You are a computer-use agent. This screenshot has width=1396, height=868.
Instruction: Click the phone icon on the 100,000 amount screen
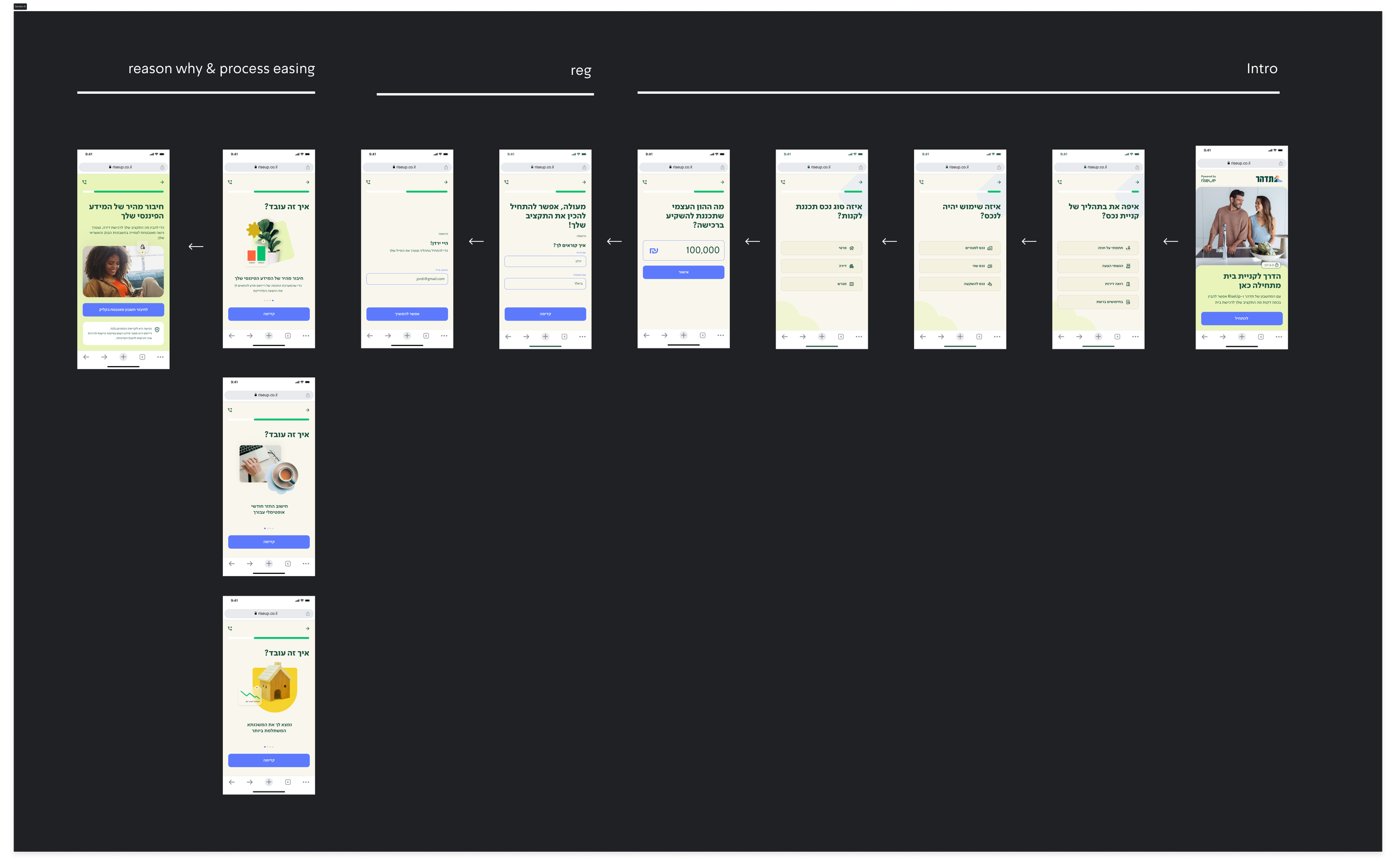(x=645, y=182)
